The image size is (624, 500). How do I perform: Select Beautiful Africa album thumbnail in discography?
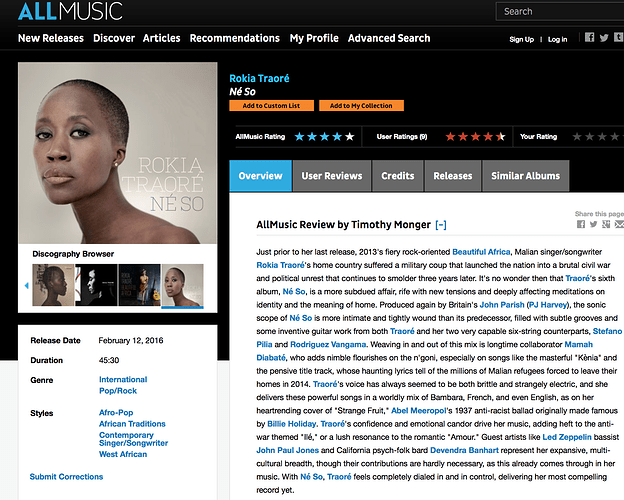tap(139, 285)
